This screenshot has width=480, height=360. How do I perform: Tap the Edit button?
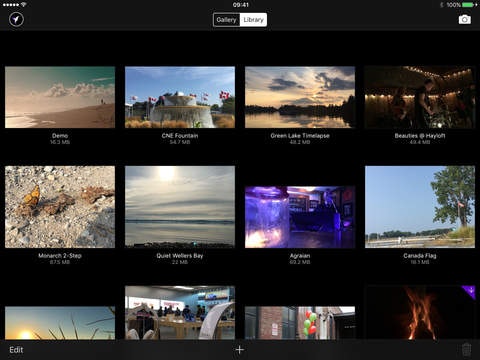click(x=16, y=350)
